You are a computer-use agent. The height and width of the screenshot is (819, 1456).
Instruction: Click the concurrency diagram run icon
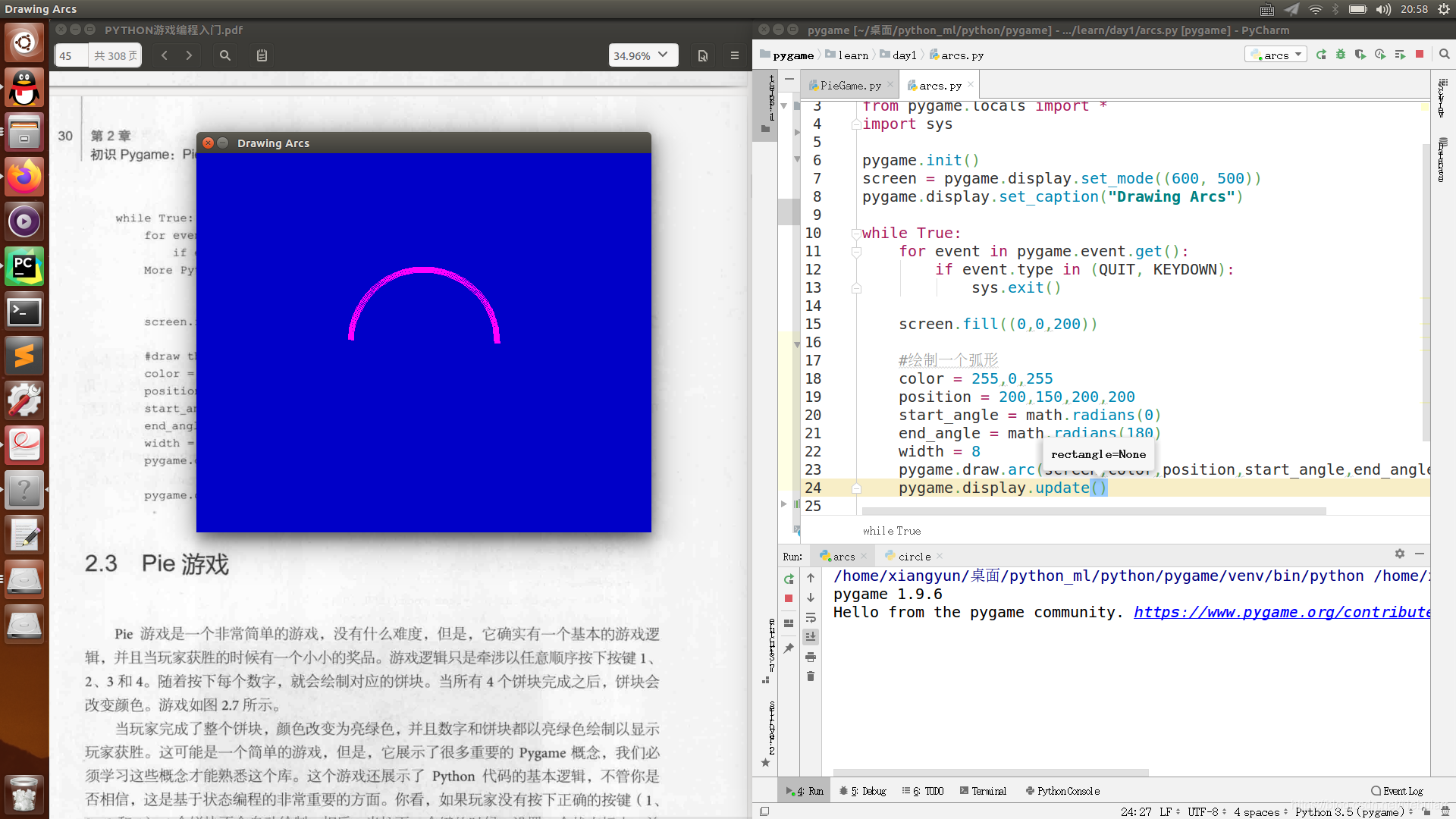coord(1400,55)
